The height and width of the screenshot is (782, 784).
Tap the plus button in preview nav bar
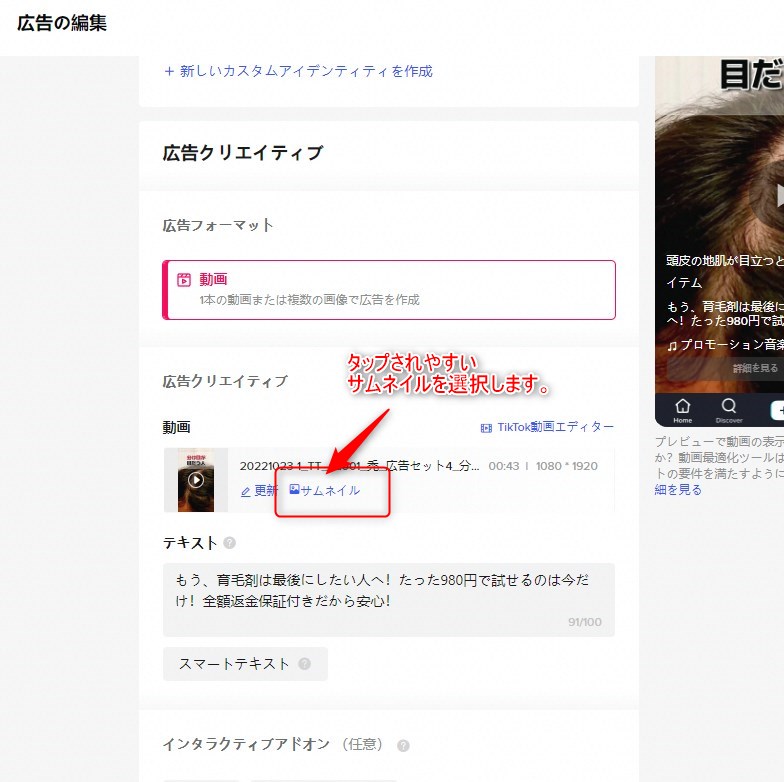point(777,410)
